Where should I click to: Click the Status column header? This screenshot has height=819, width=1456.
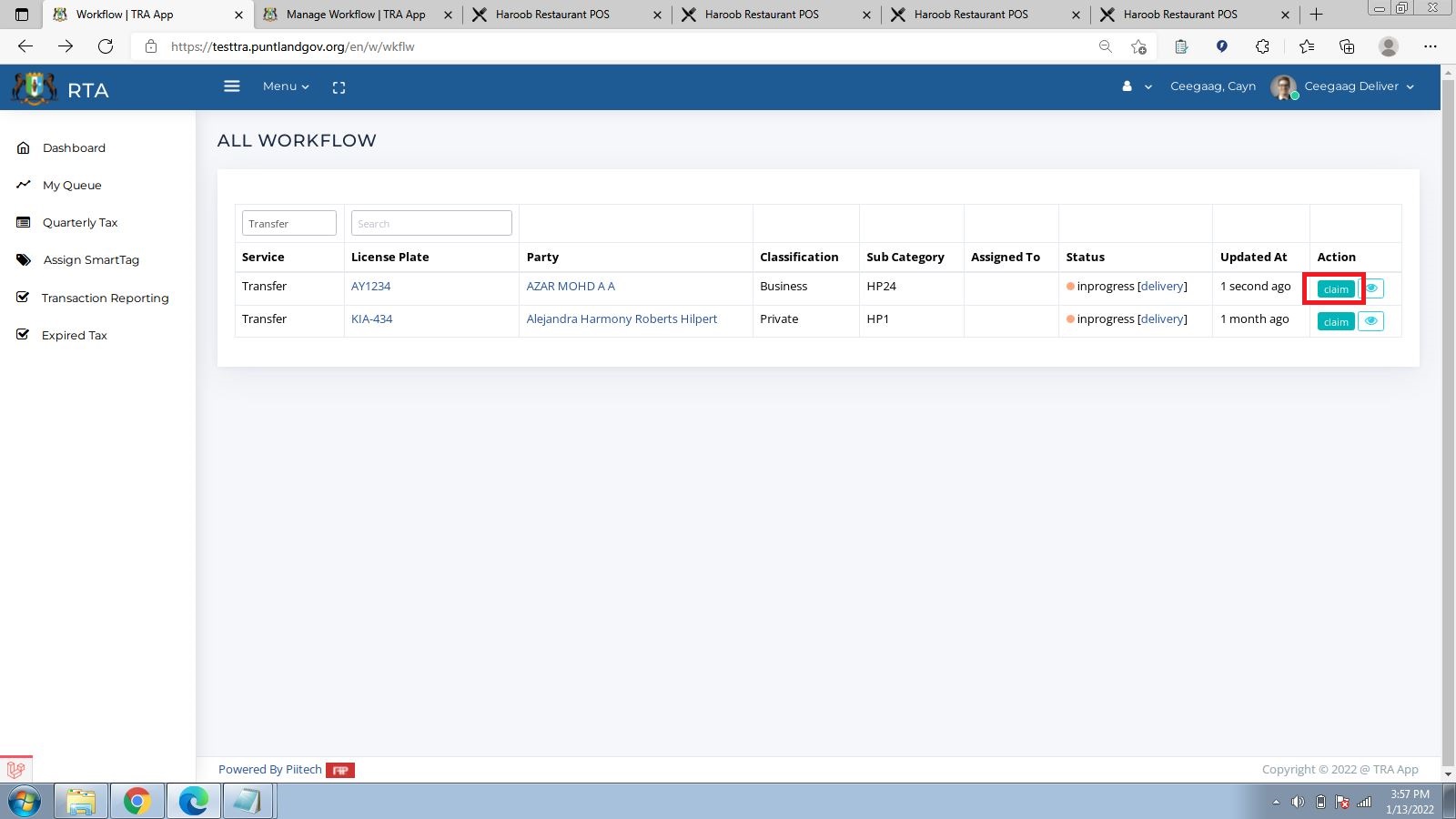point(1085,258)
